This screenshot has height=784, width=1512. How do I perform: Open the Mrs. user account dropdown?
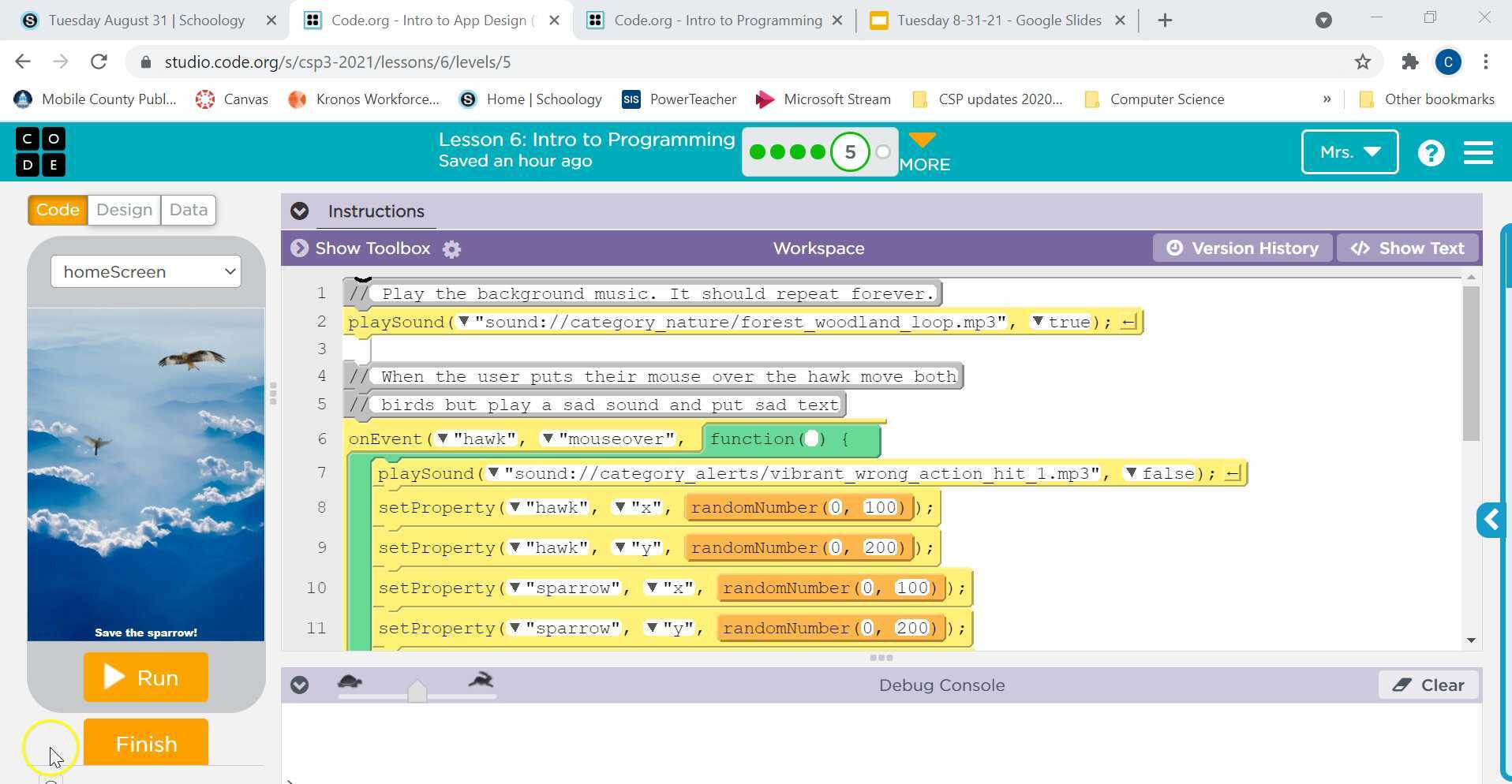(x=1349, y=152)
